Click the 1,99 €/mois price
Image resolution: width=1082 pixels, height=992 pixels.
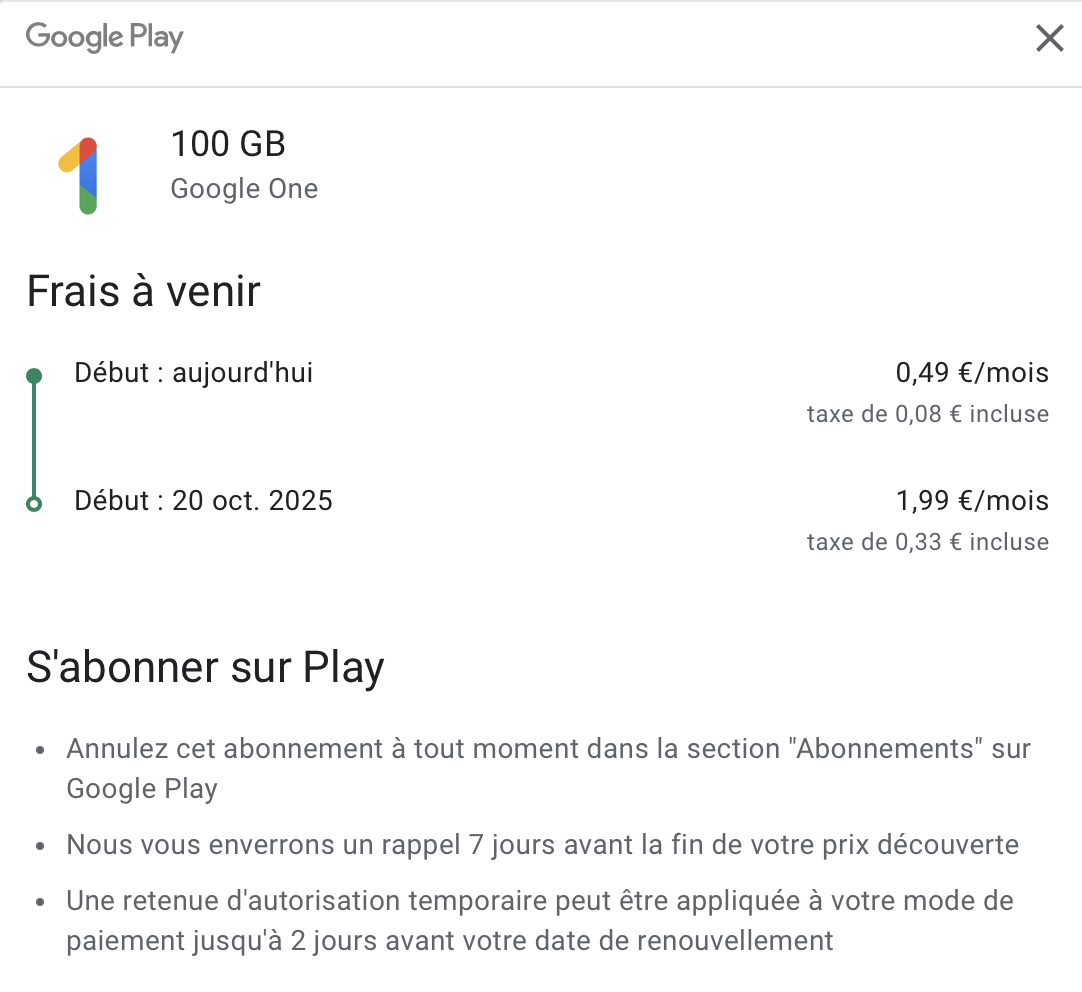click(x=972, y=500)
